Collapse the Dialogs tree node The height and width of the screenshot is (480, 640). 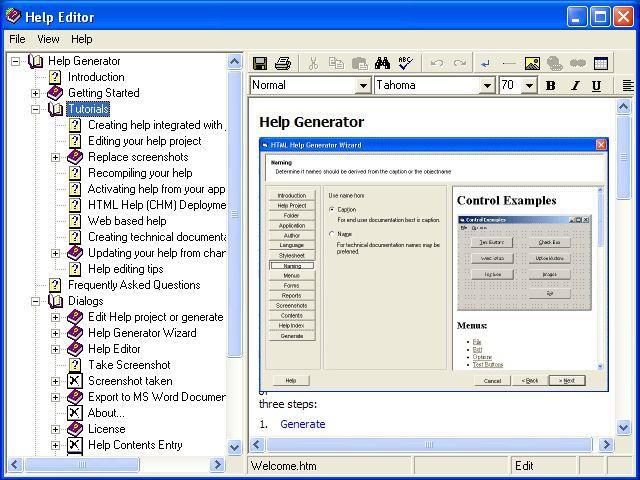[35, 301]
